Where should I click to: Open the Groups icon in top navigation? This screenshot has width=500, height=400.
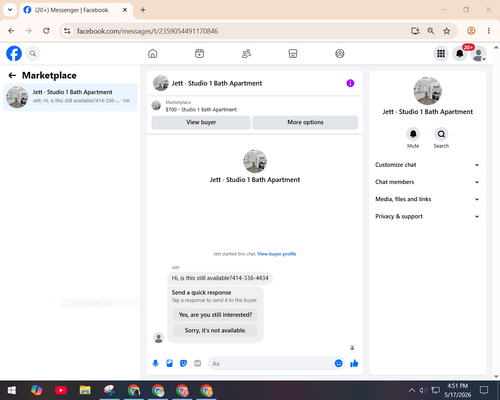click(x=340, y=53)
